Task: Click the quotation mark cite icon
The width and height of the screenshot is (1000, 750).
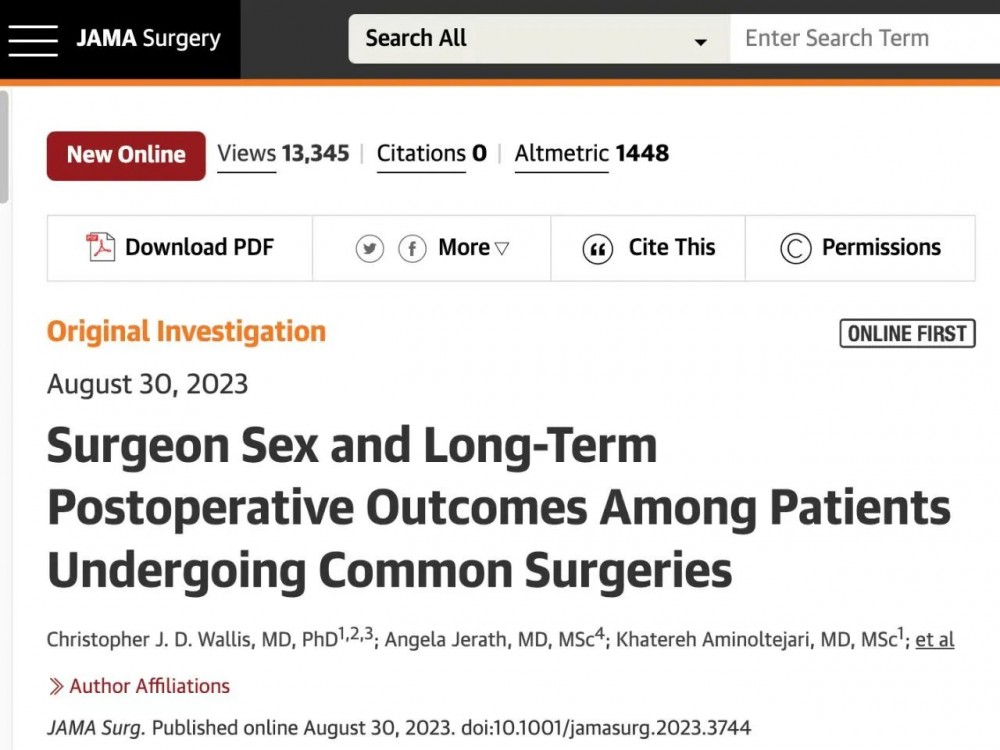Action: (x=598, y=249)
